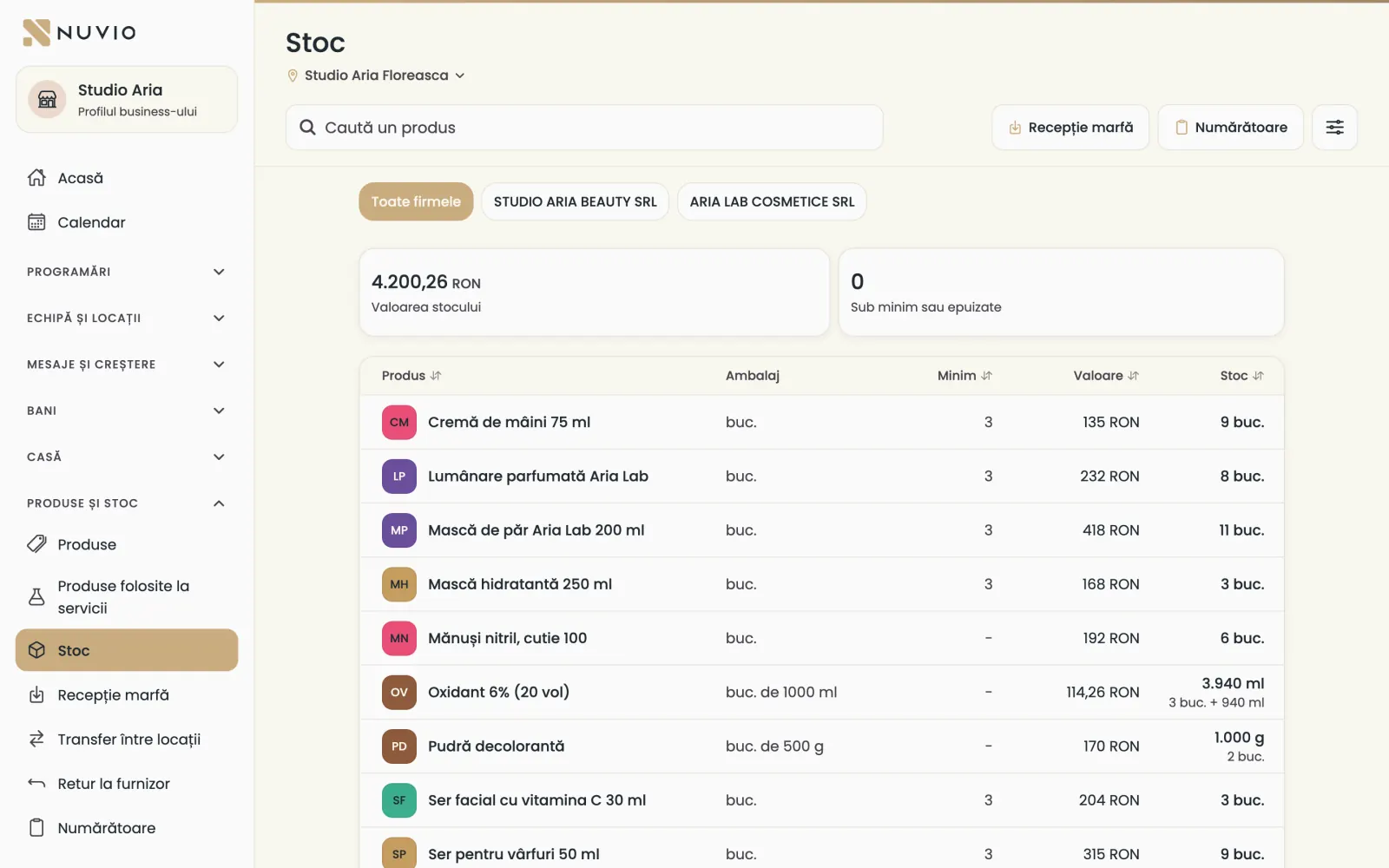Open the Lumânare parfumată Aria Lab row
This screenshot has height=868, width=1389.
coord(821,477)
